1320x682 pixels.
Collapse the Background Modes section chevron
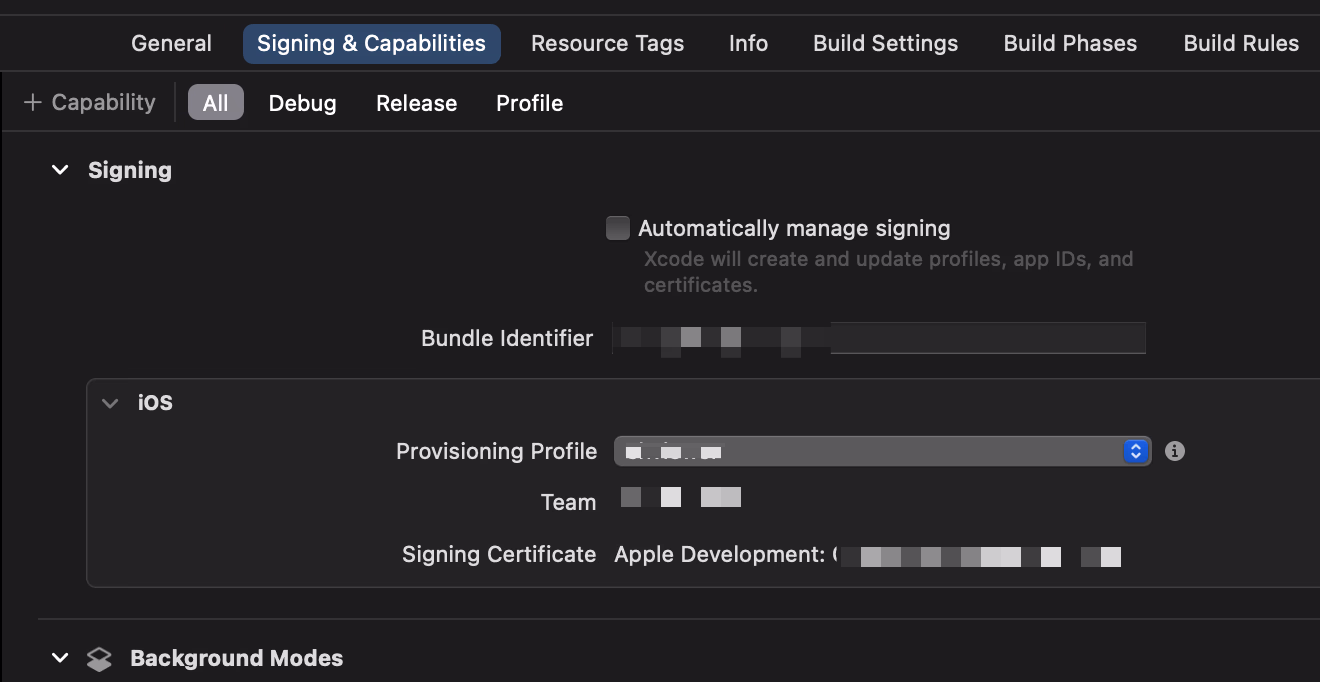60,658
